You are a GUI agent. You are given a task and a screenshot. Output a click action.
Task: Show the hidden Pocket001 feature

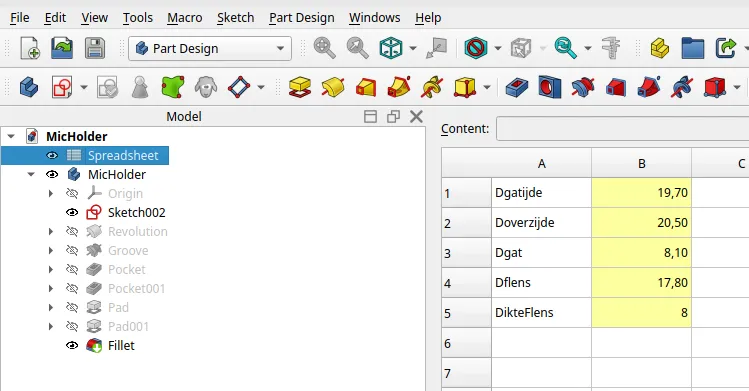[x=72, y=288]
